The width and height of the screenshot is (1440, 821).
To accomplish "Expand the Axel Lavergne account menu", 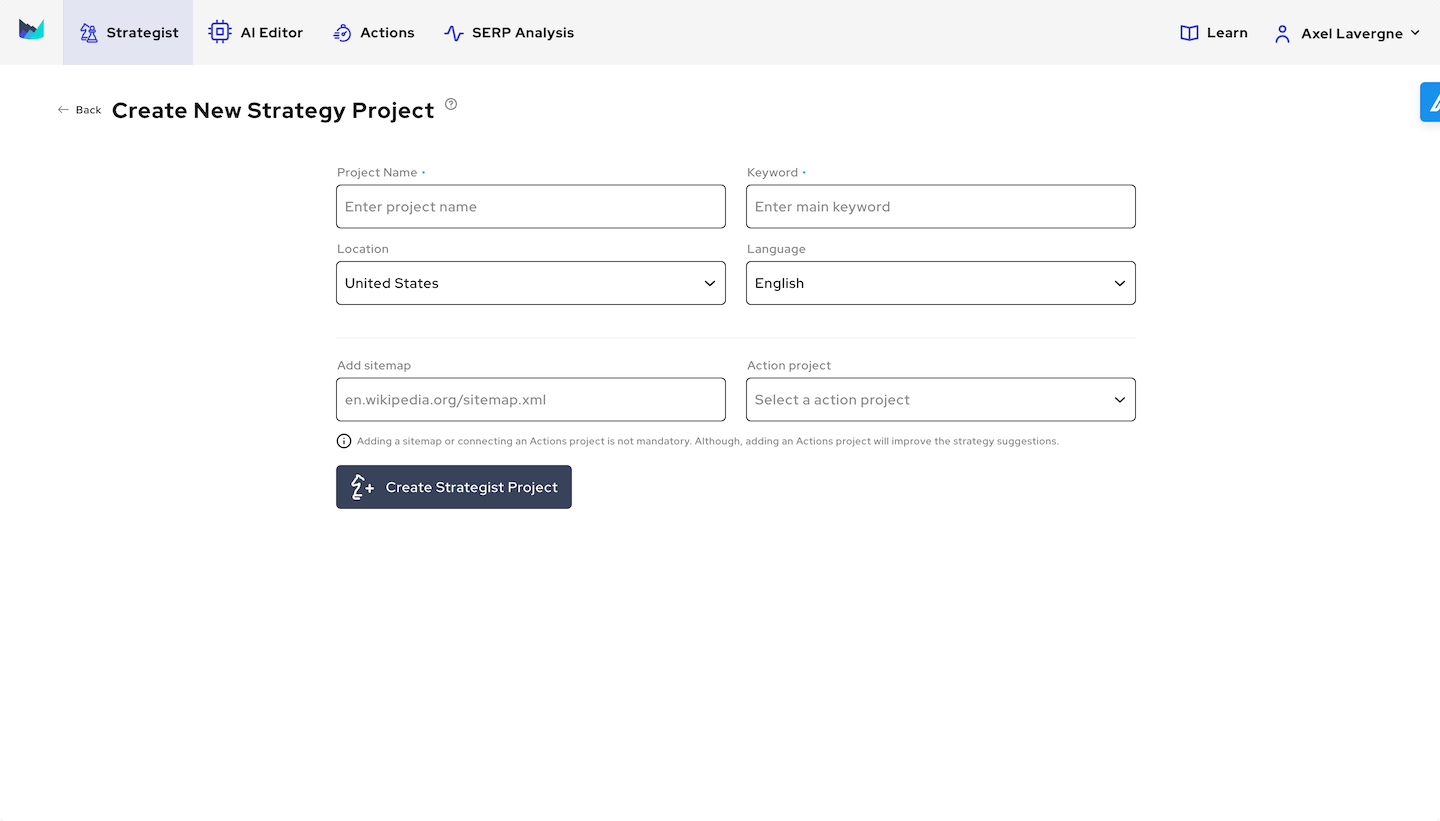I will [x=1347, y=33].
